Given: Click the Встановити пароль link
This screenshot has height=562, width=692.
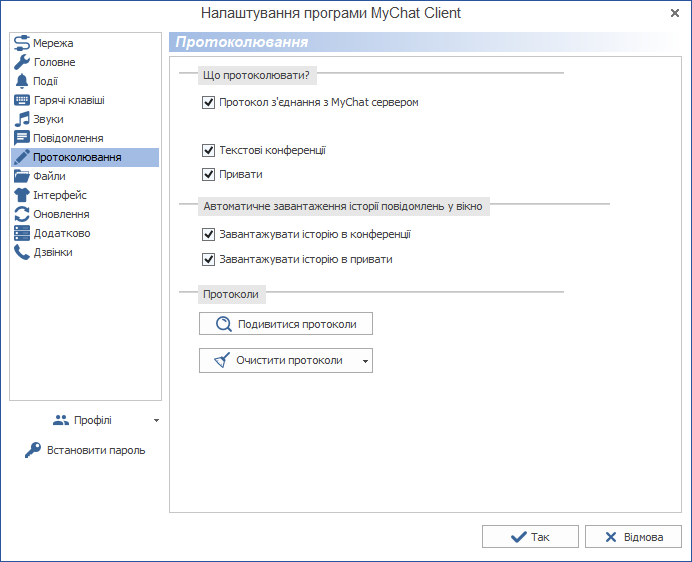Looking at the screenshot, I should click(x=96, y=450).
